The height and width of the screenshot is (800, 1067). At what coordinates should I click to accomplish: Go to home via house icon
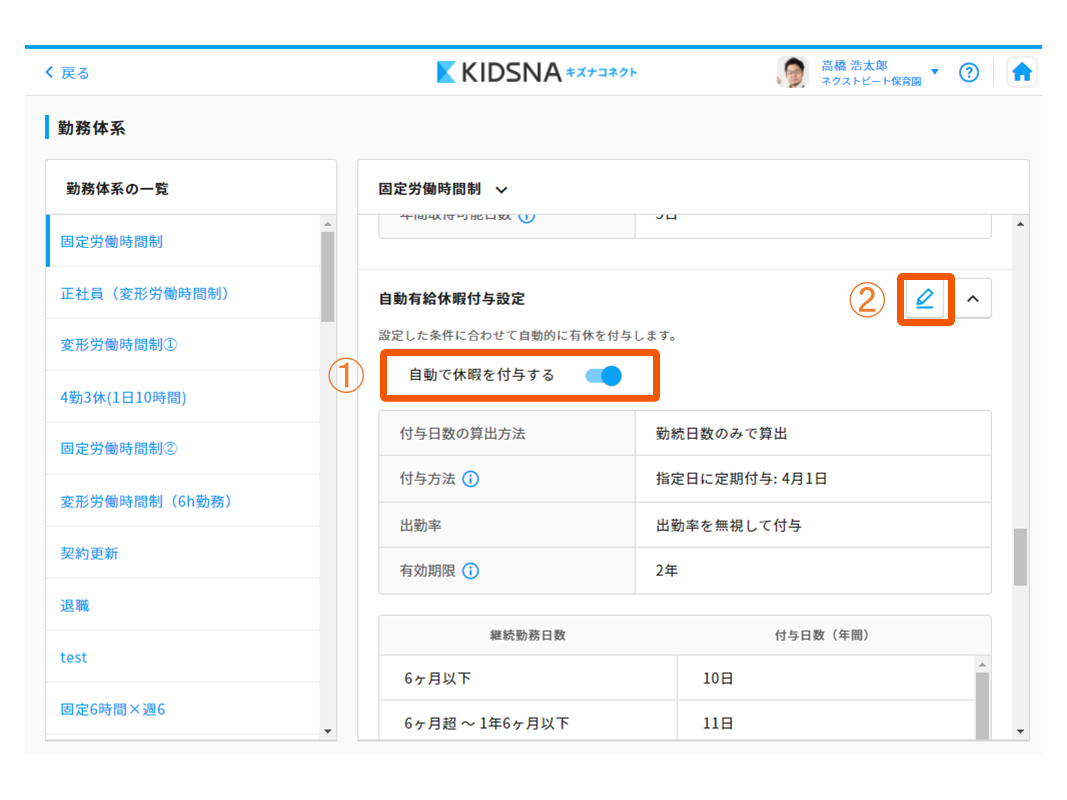coord(1021,73)
